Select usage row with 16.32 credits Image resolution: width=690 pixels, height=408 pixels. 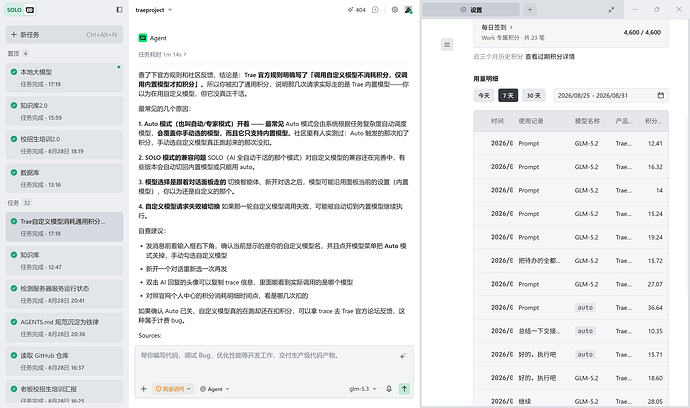(571, 167)
